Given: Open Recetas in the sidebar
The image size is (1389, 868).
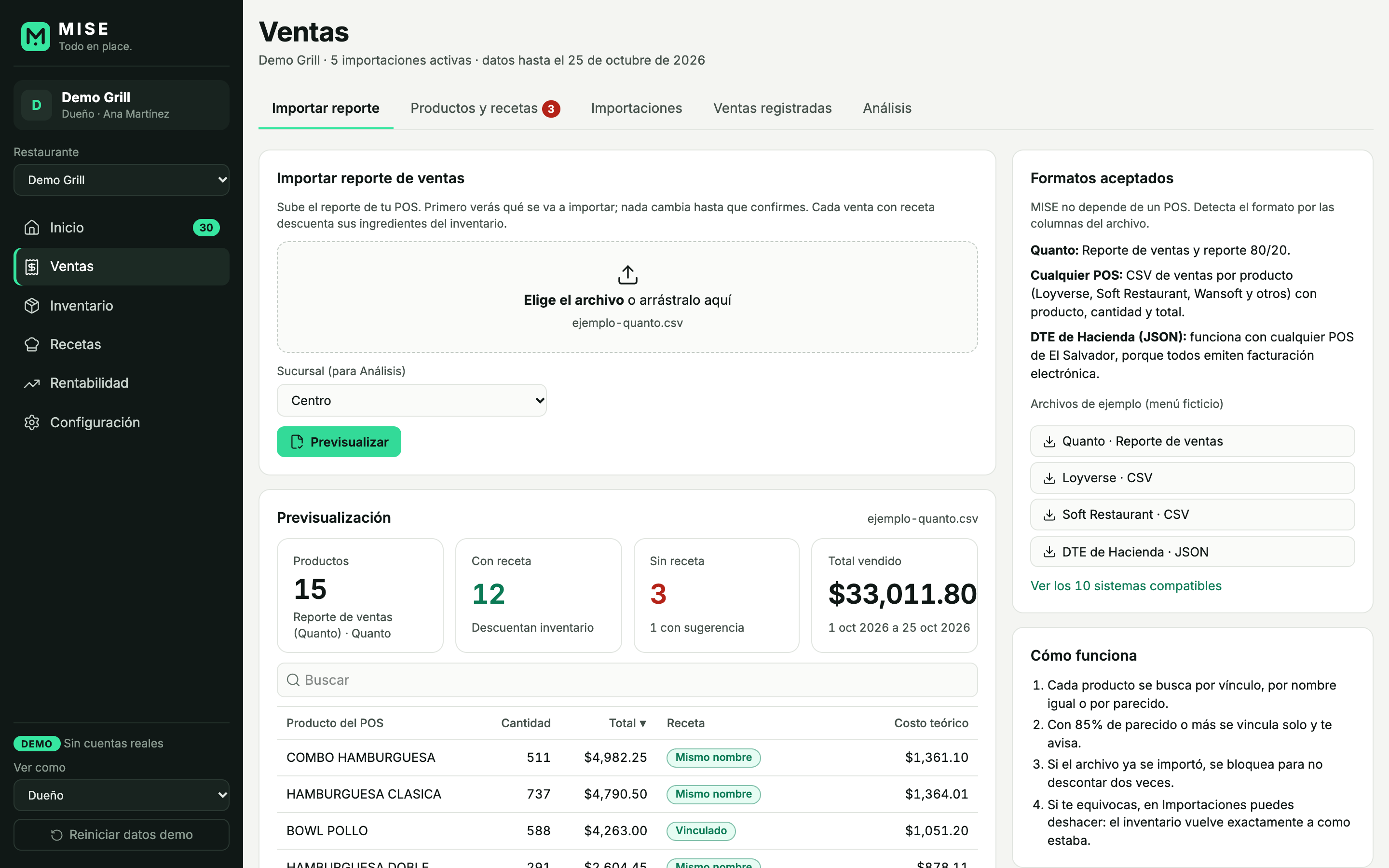Looking at the screenshot, I should [121, 344].
